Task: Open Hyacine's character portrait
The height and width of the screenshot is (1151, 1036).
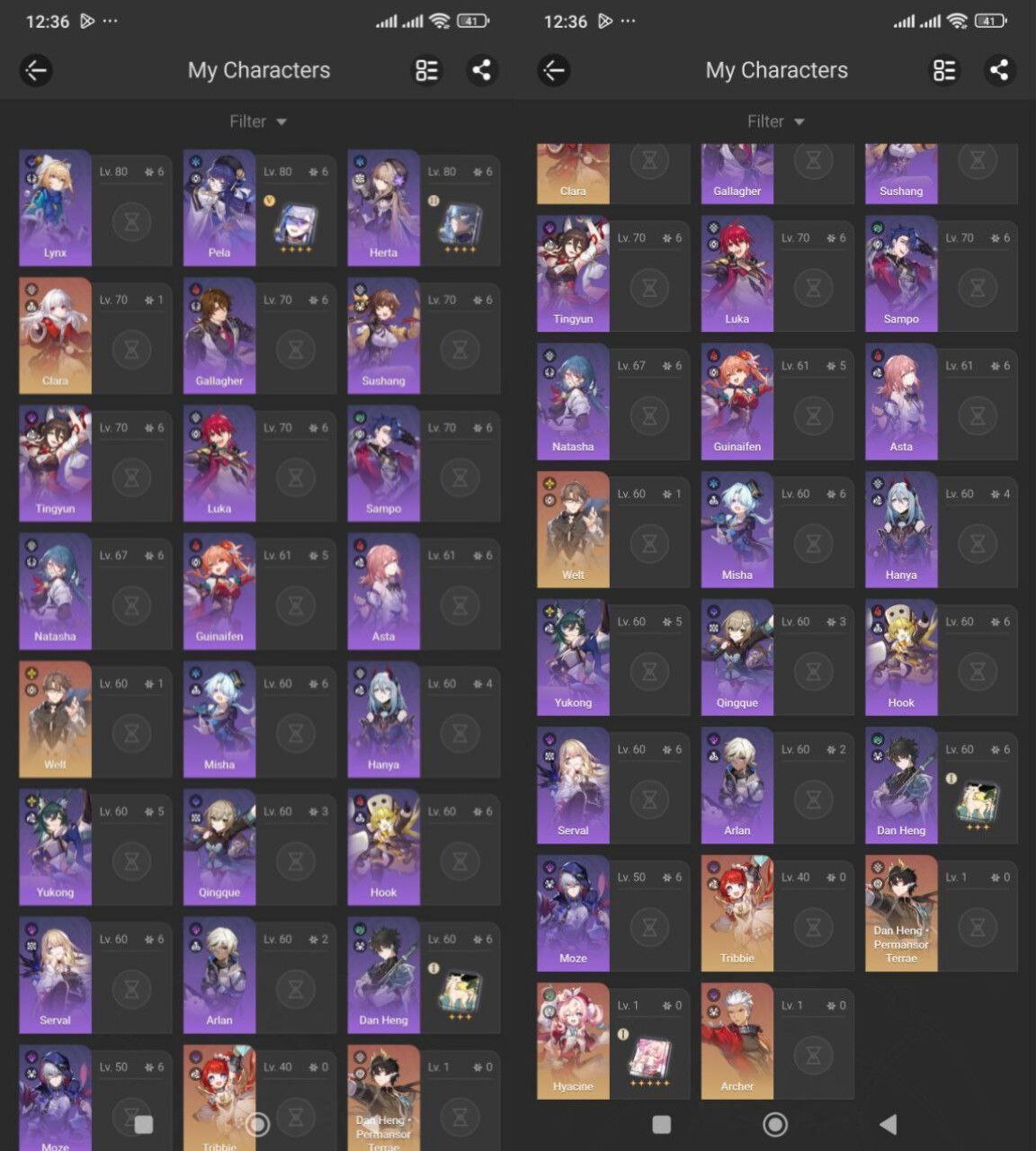Action: (573, 1040)
